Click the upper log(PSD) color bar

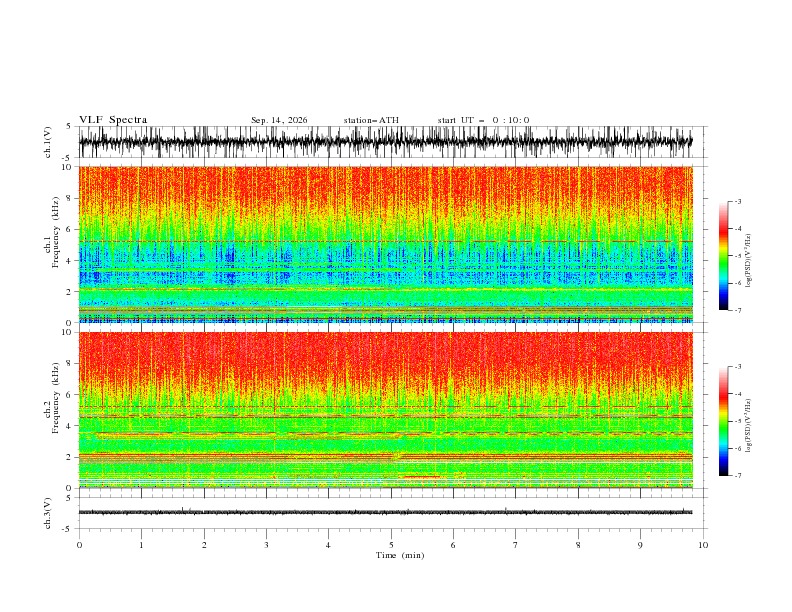tap(723, 256)
